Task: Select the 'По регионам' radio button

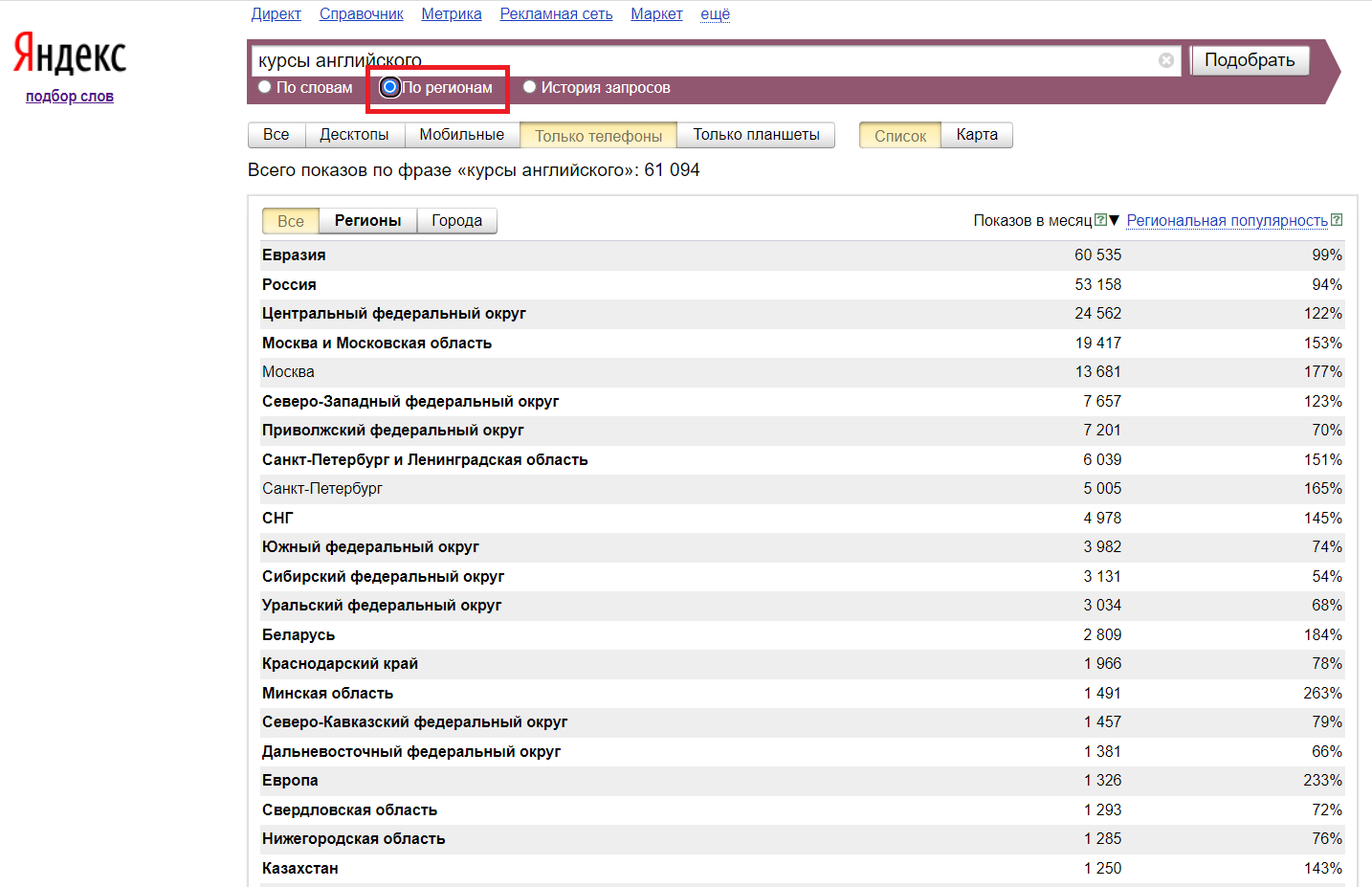Action: 389,86
